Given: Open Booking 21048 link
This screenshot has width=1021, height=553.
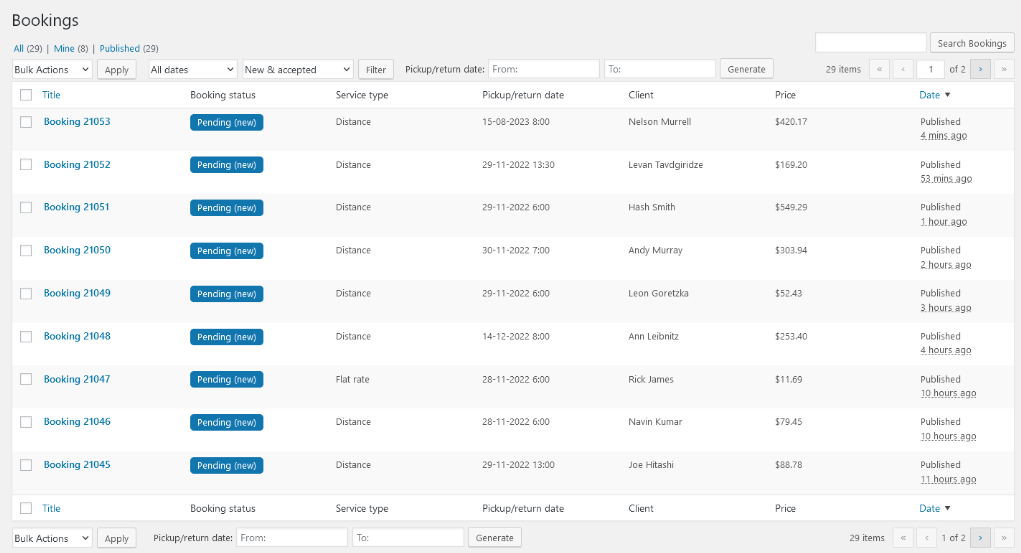Looking at the screenshot, I should (77, 335).
